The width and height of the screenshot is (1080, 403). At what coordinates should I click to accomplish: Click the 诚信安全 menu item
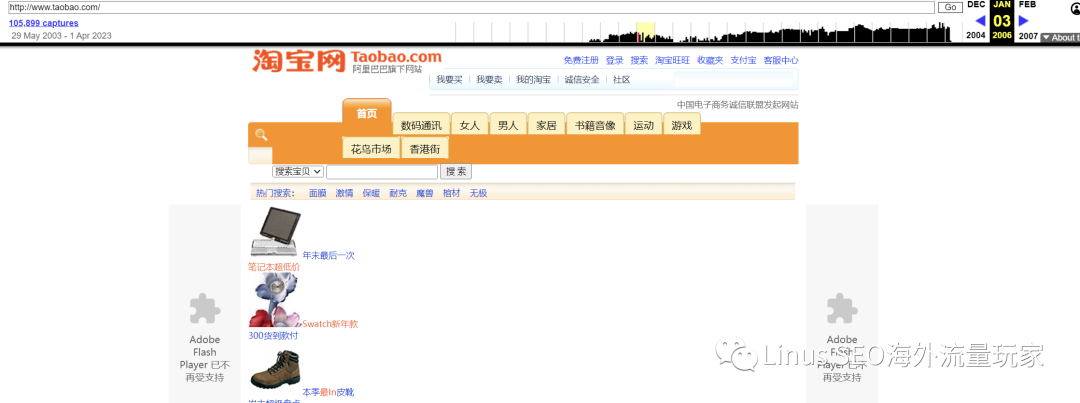582,80
